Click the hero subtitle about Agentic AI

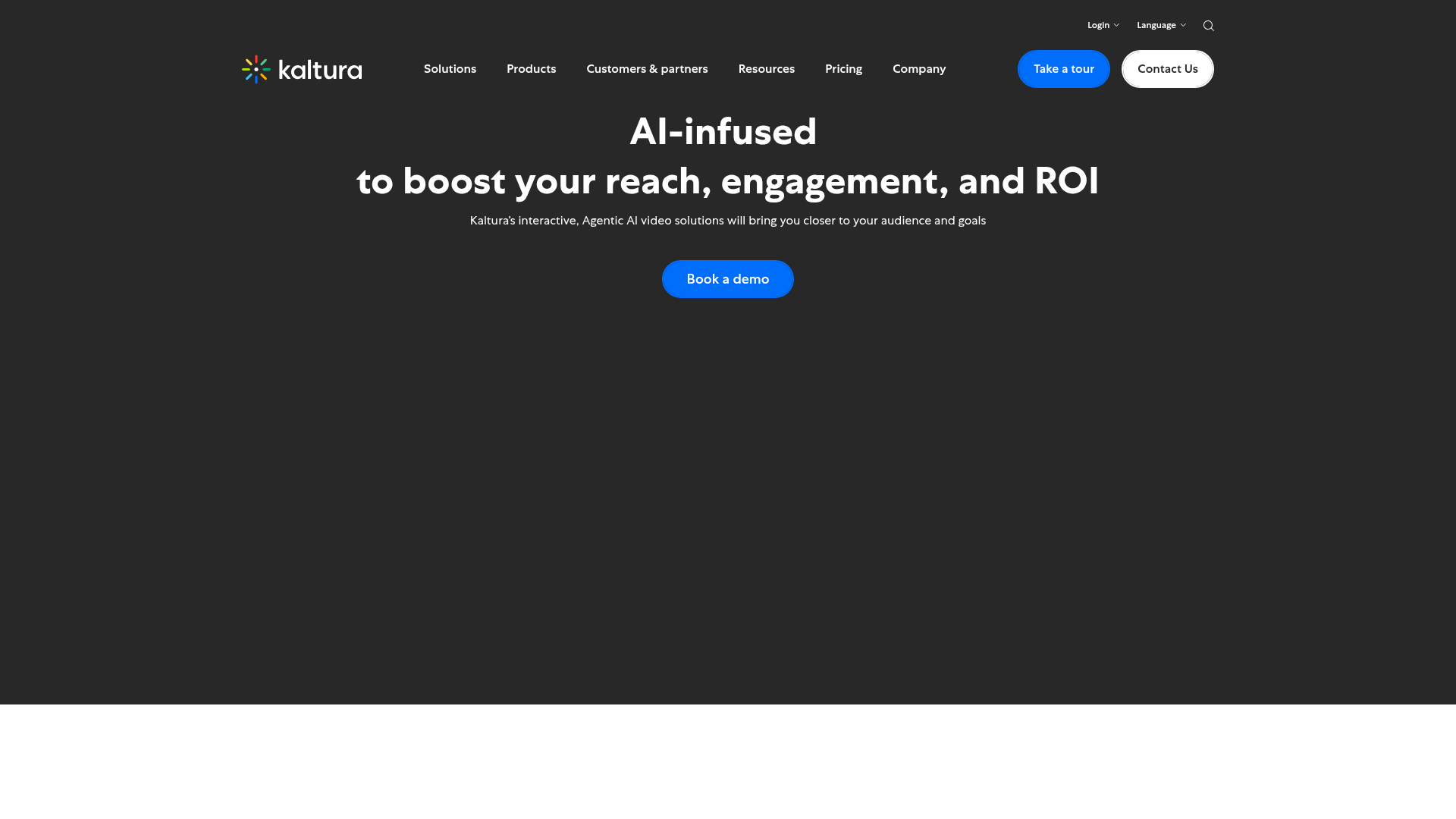(727, 221)
